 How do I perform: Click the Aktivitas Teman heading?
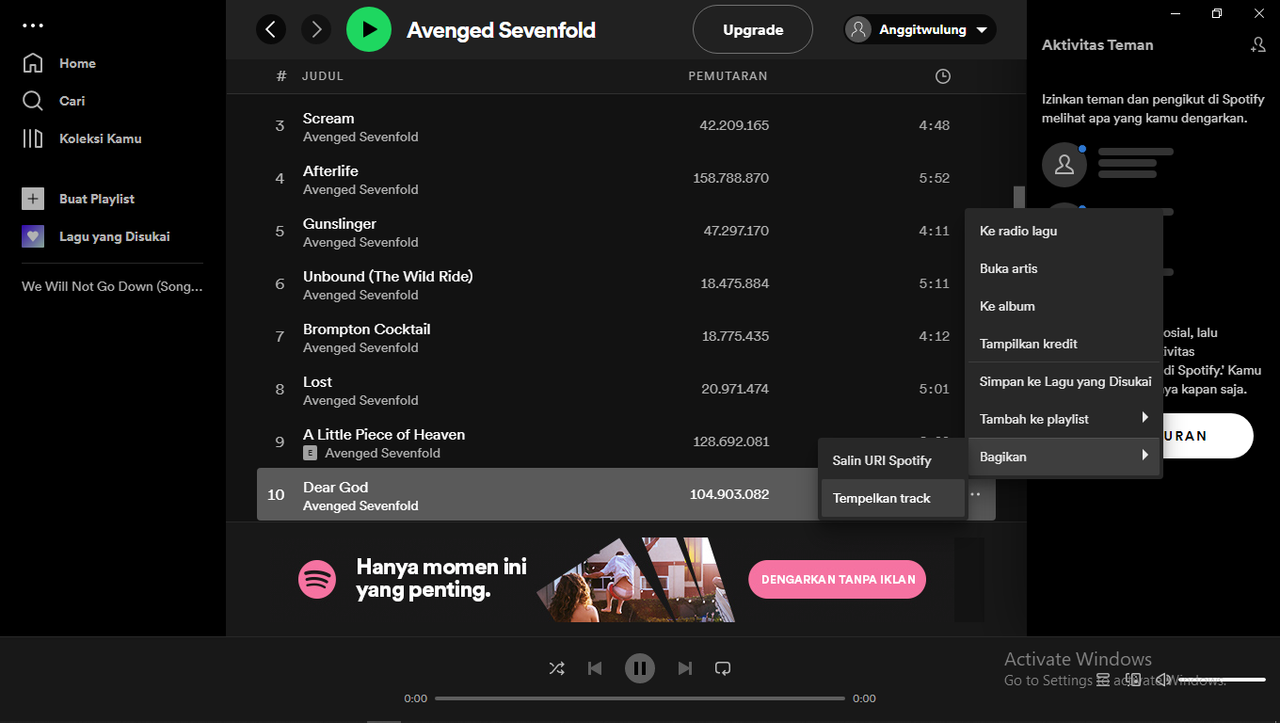pos(1098,45)
